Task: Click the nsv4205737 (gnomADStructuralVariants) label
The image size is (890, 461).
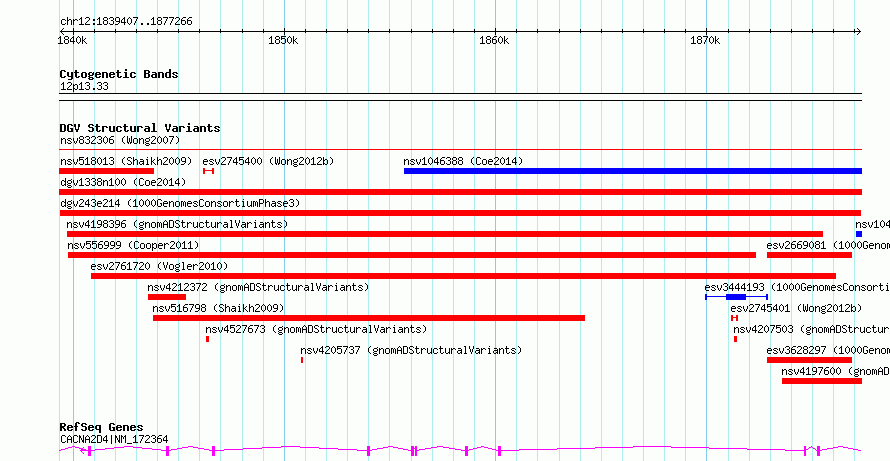Action: tap(411, 350)
